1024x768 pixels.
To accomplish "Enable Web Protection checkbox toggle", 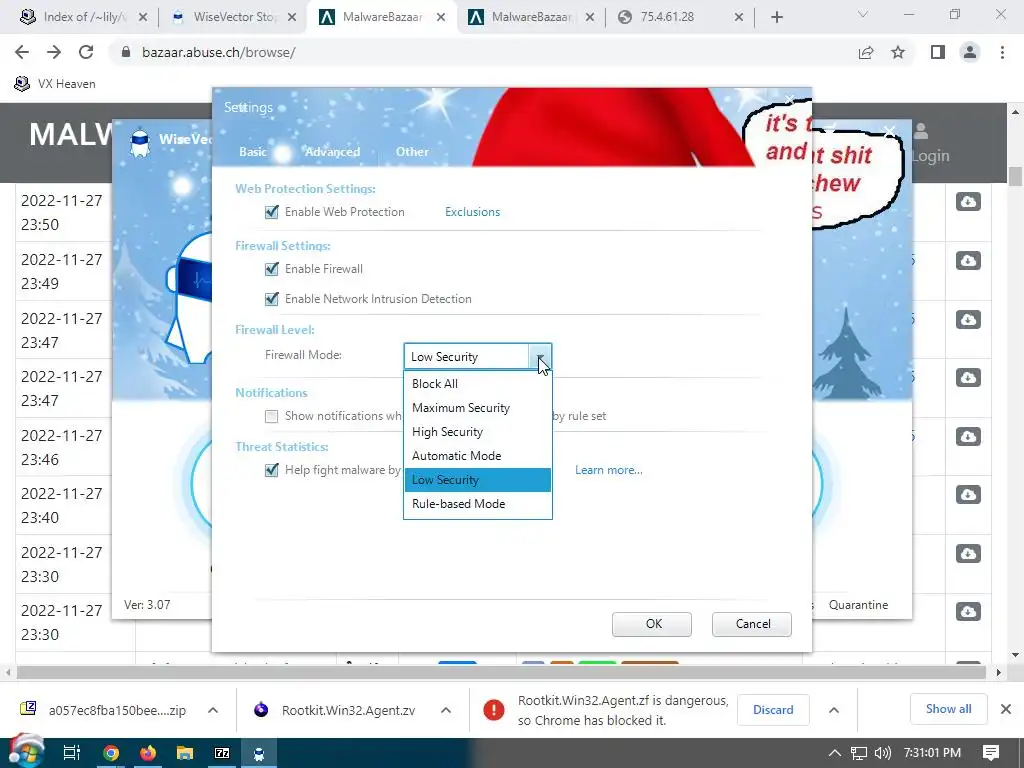I will pos(272,212).
